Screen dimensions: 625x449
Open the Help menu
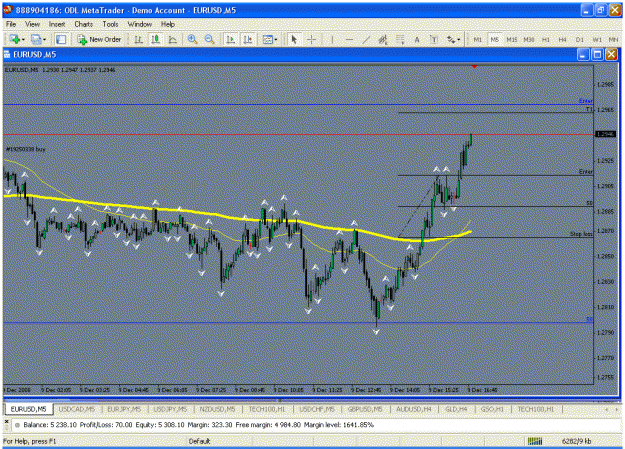click(x=168, y=24)
